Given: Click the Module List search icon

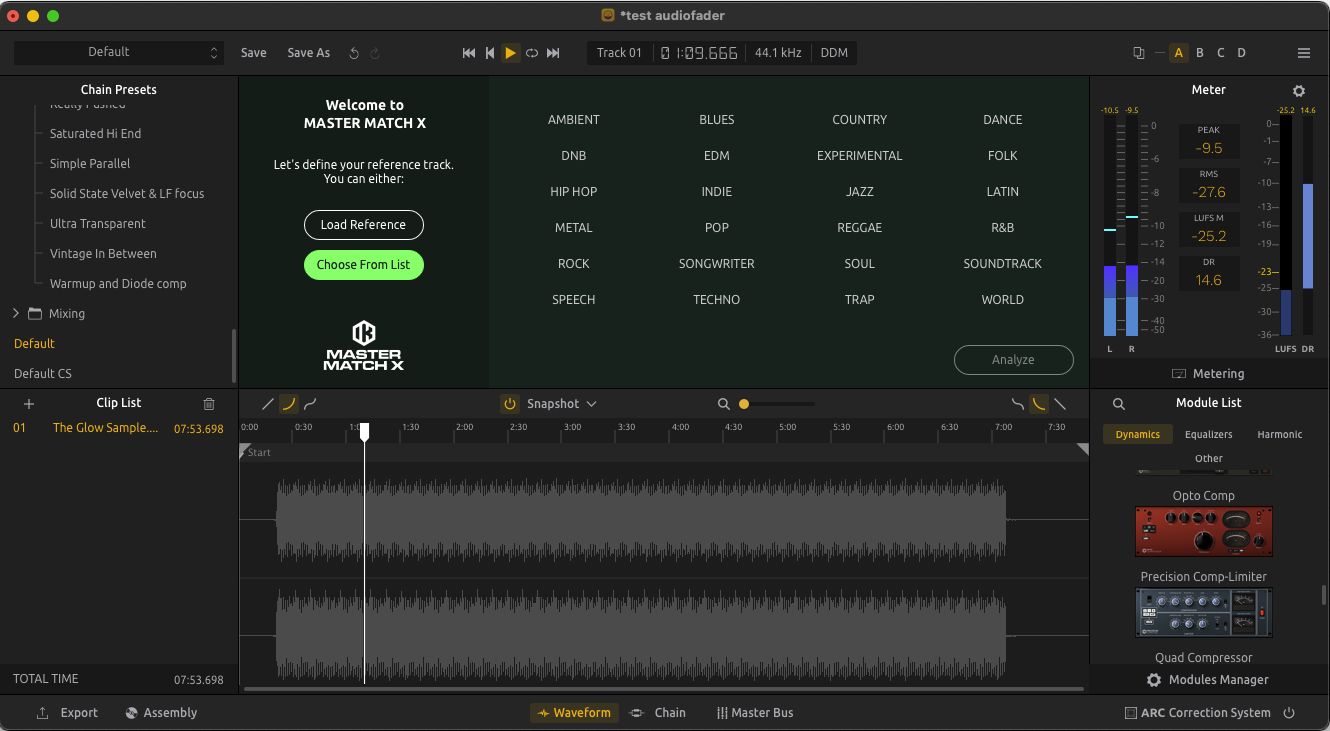Looking at the screenshot, I should tap(1119, 404).
